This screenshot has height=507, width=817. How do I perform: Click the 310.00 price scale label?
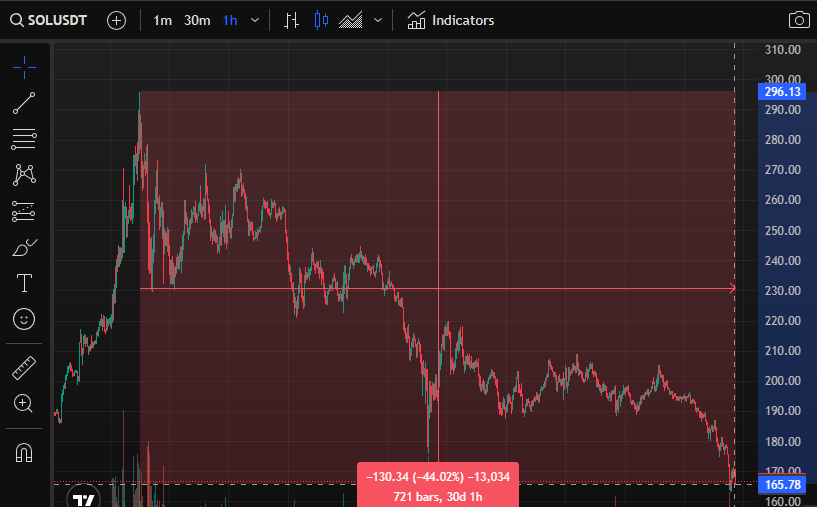coord(783,50)
